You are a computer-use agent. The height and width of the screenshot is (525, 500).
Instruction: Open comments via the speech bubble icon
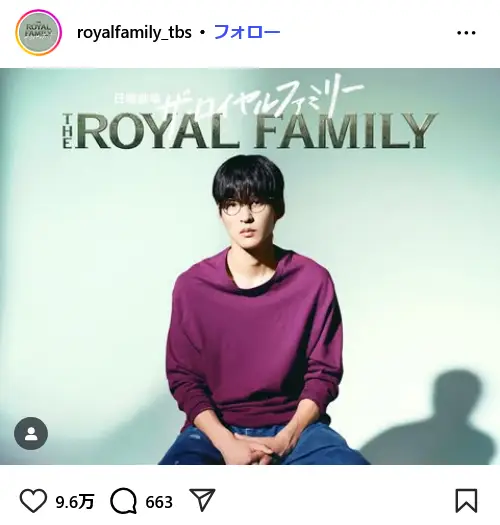coord(124,501)
